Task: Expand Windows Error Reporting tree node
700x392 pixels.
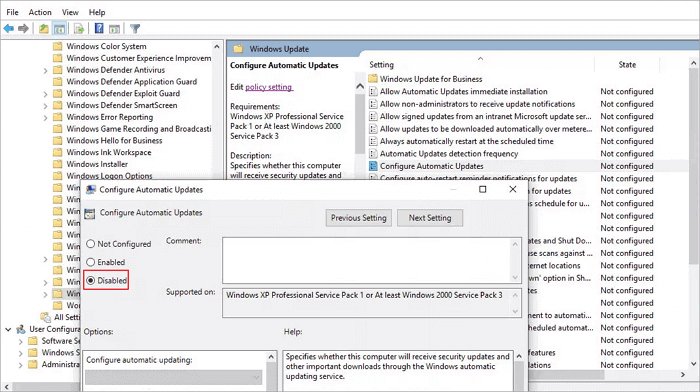Action: tap(45, 118)
